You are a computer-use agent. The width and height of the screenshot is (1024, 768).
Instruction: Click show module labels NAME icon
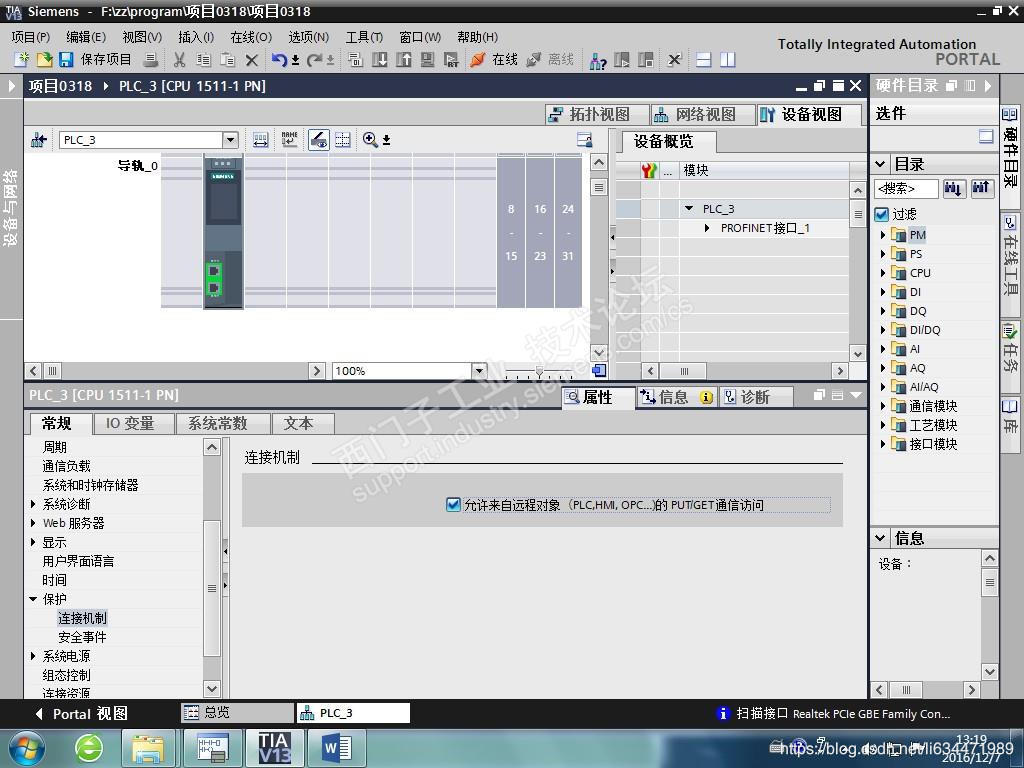click(289, 140)
